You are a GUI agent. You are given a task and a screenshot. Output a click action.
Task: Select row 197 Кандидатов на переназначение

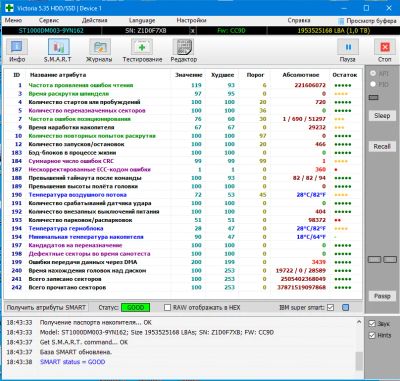point(183,245)
